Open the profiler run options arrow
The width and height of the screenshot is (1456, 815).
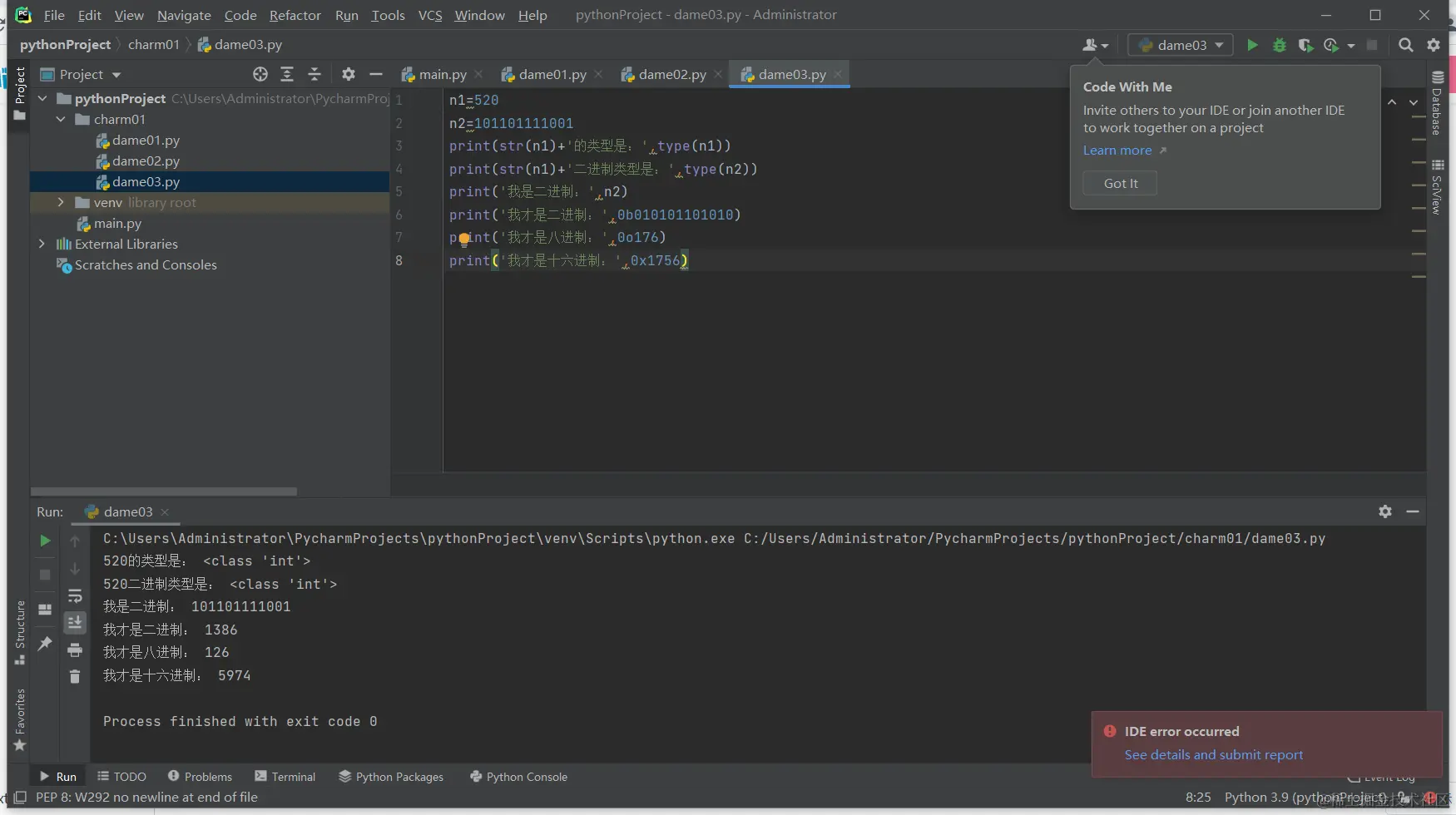pyautogui.click(x=1351, y=45)
